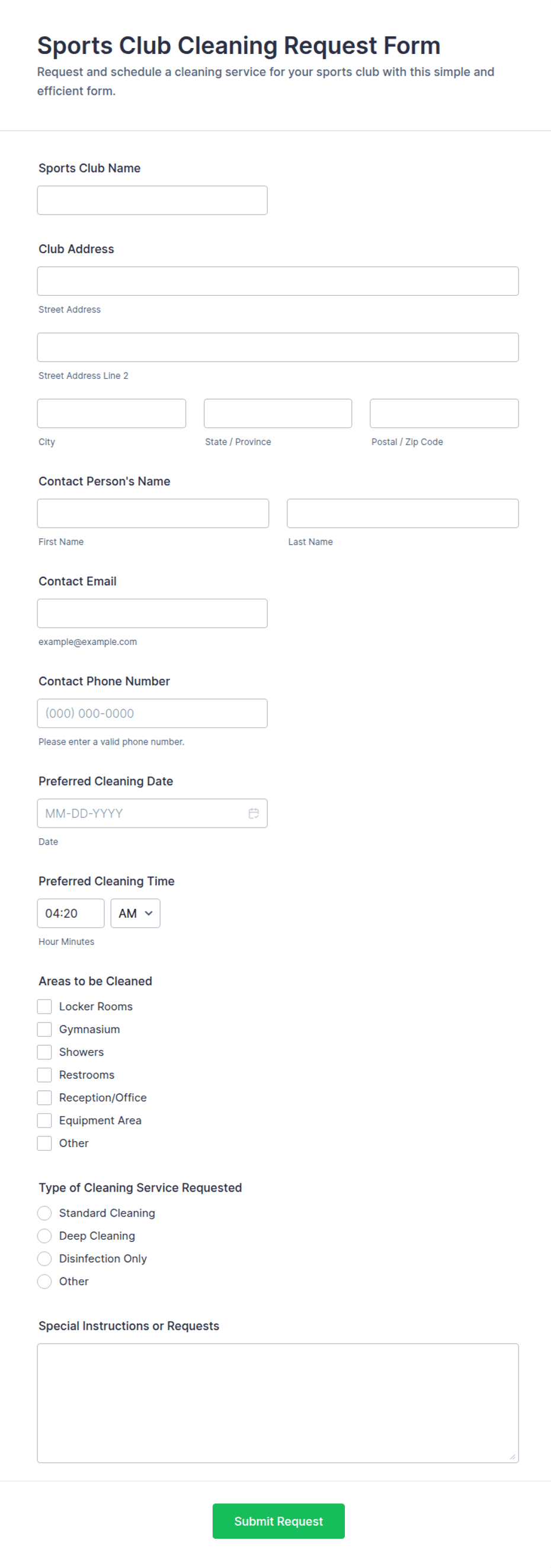Viewport: 551px width, 1568px height.
Task: Enable the Showers checkbox
Action: 44,1052
